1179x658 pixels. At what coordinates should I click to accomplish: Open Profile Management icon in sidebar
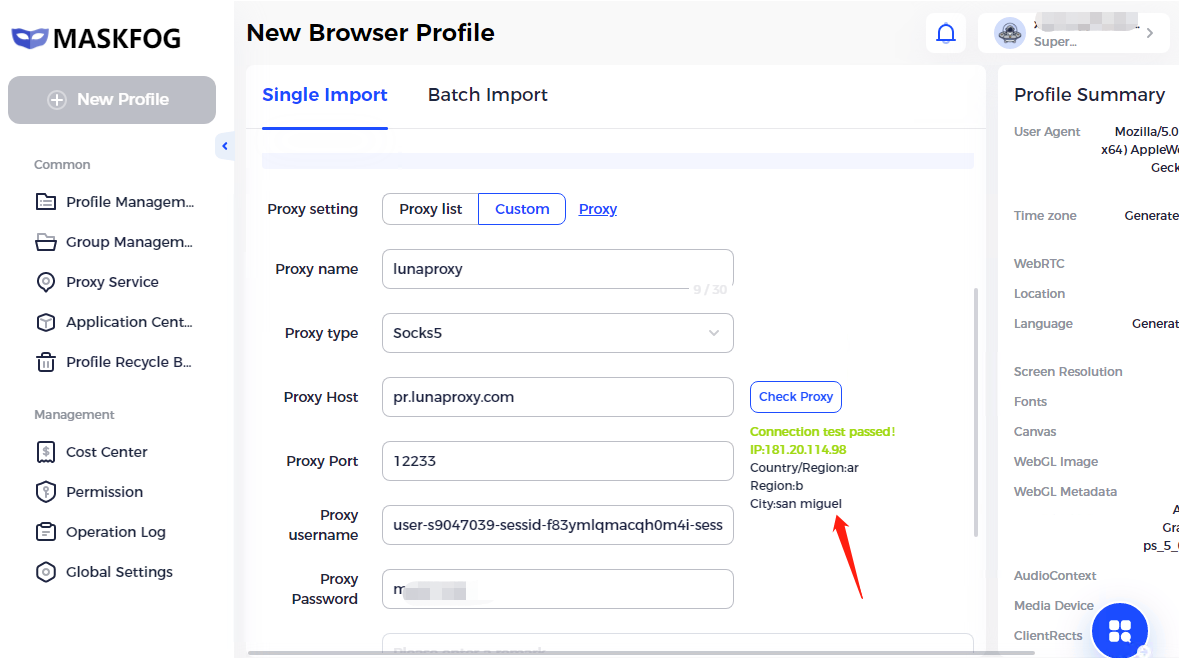[46, 202]
